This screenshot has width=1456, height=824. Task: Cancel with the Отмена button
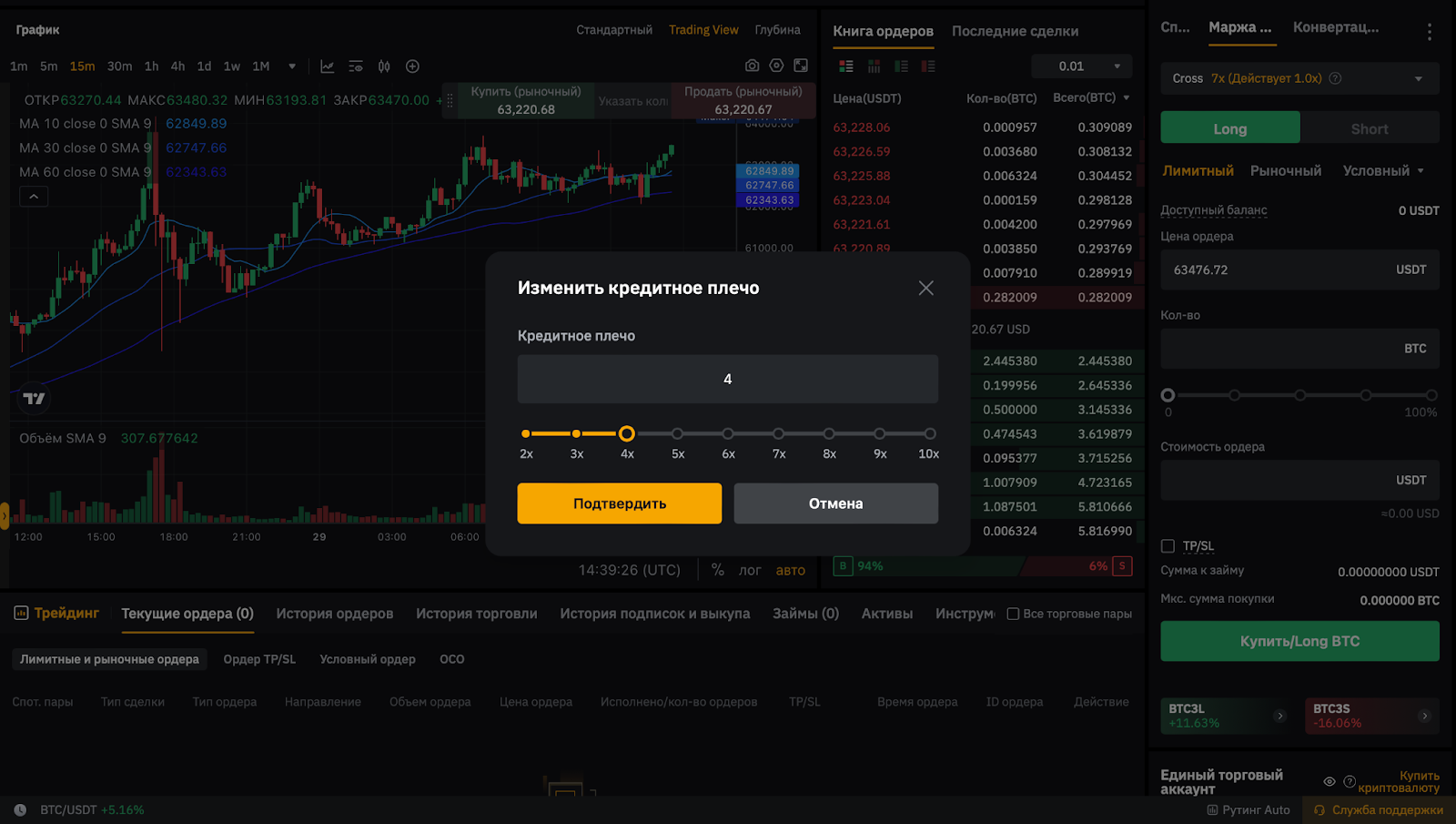836,504
